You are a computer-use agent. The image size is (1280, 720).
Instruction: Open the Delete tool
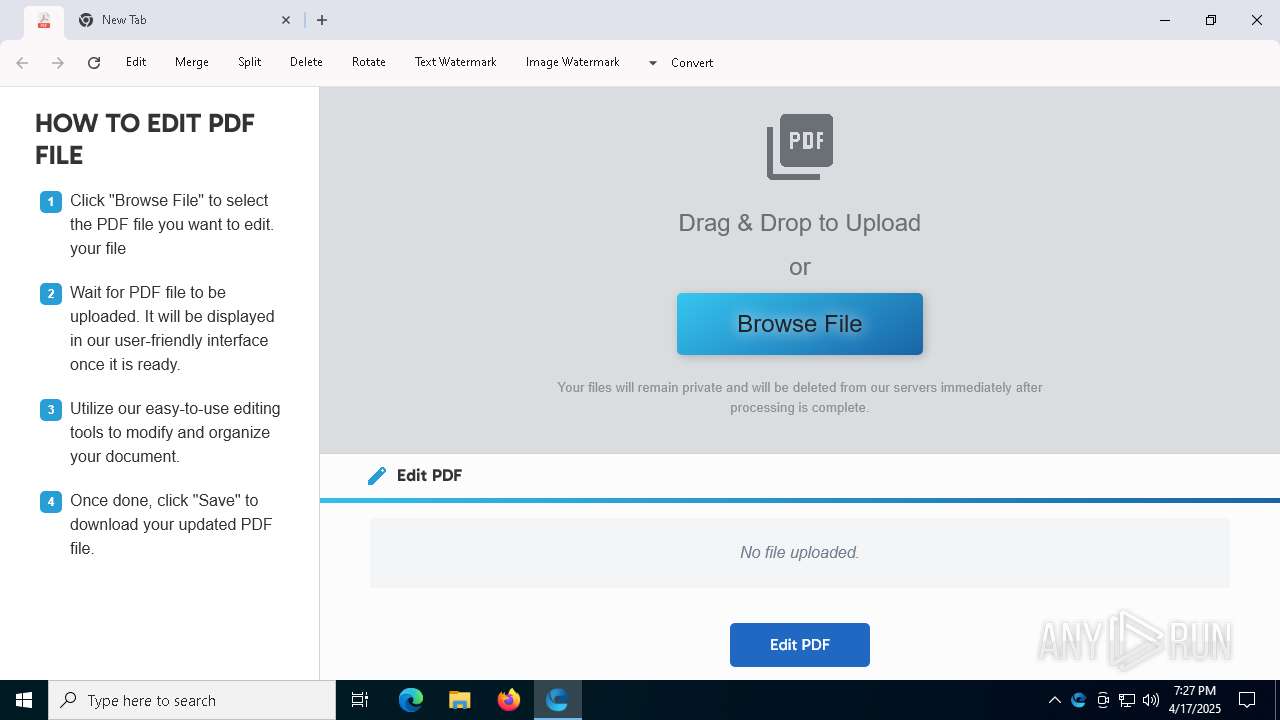306,62
